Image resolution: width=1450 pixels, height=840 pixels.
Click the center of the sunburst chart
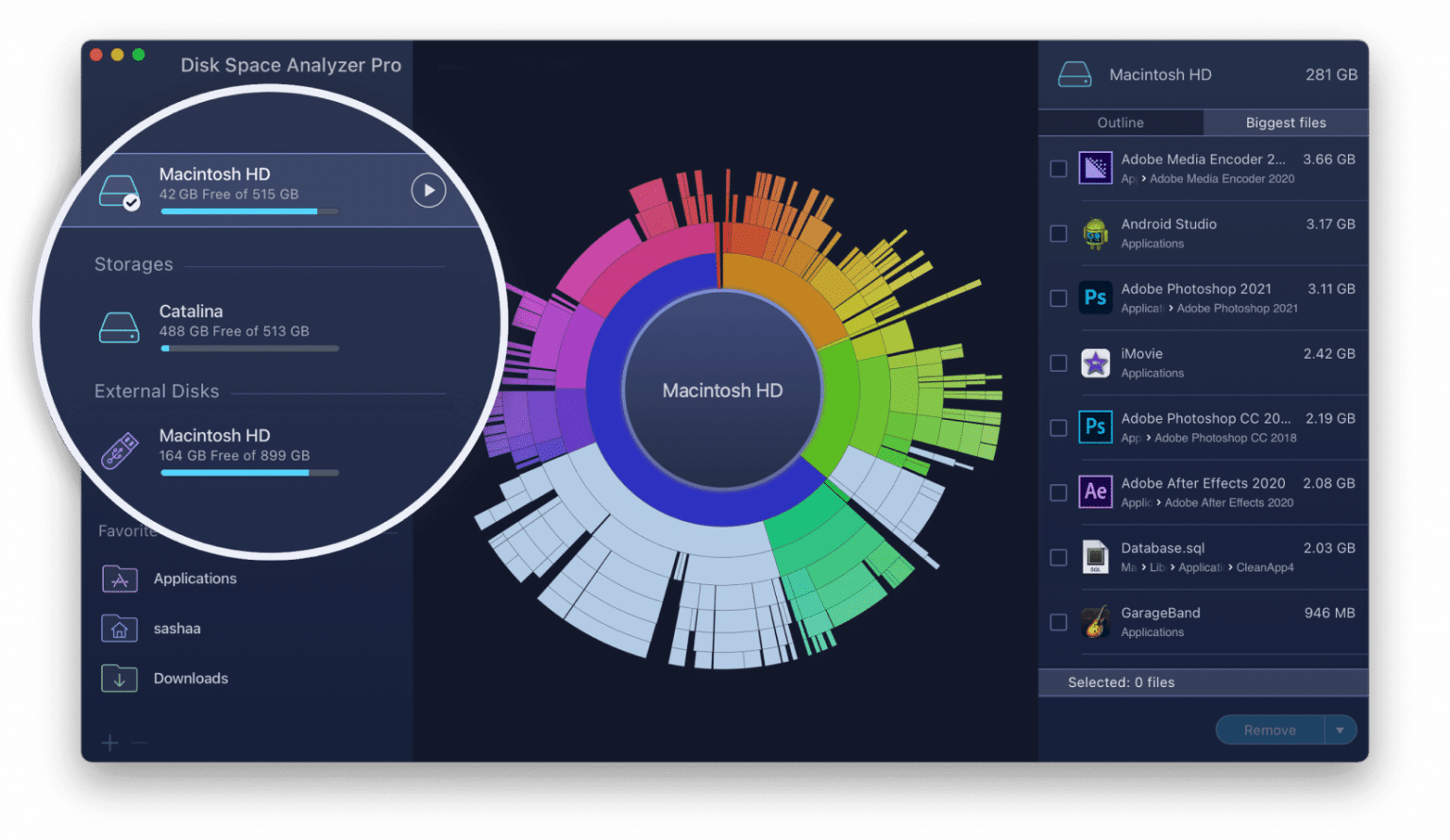[x=722, y=390]
